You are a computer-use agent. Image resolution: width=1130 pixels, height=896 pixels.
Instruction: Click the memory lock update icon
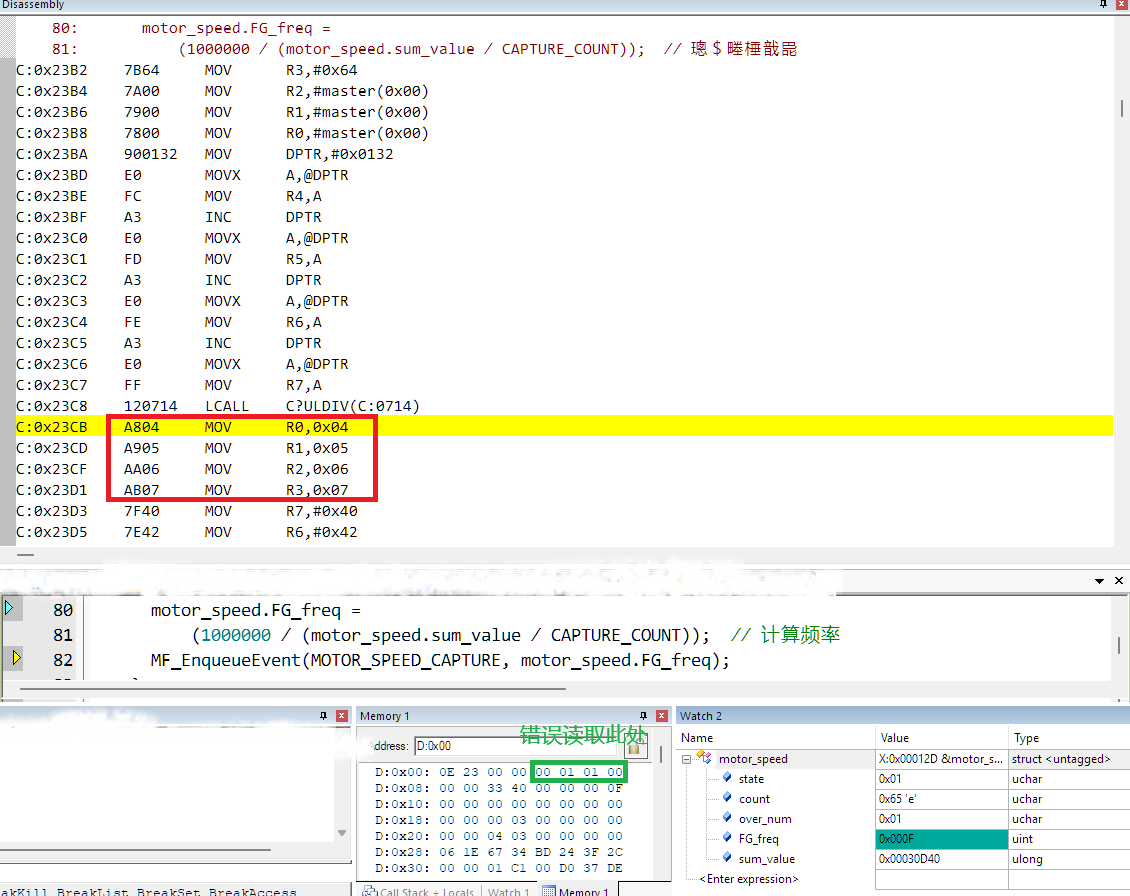(633, 746)
